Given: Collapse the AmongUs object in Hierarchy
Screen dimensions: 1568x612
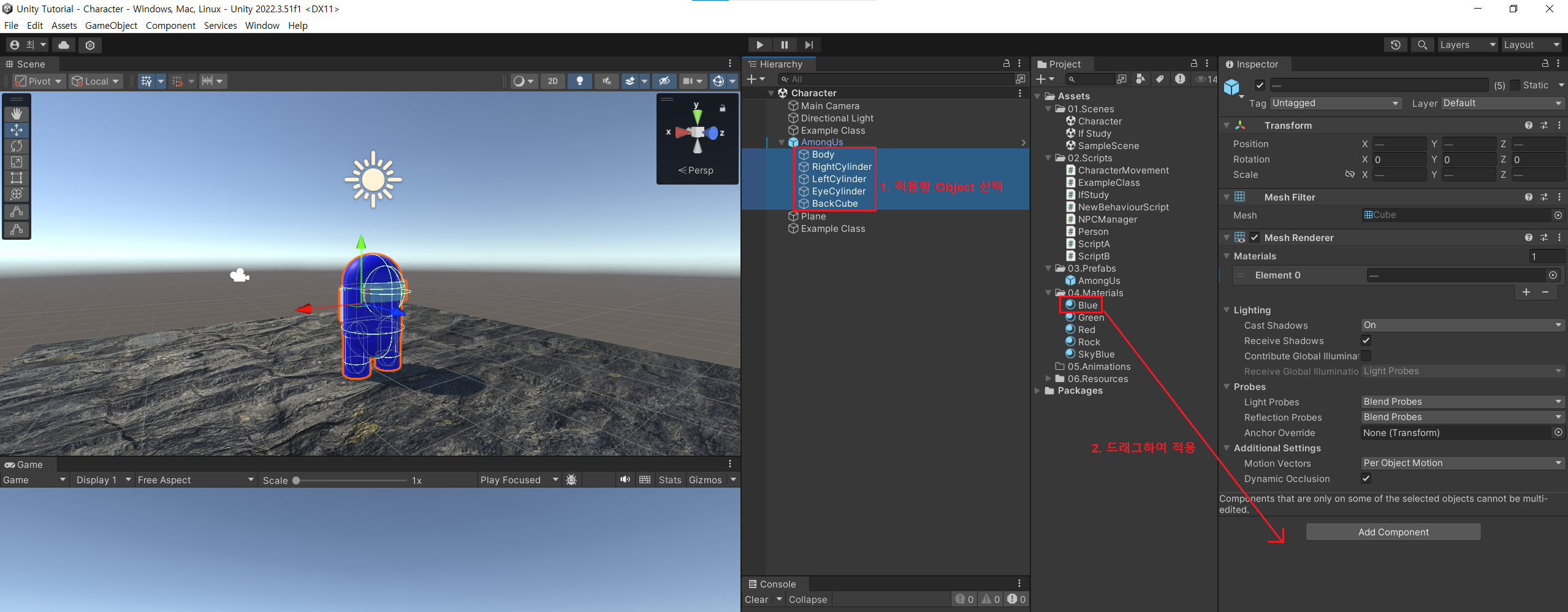Looking at the screenshot, I should [782, 142].
